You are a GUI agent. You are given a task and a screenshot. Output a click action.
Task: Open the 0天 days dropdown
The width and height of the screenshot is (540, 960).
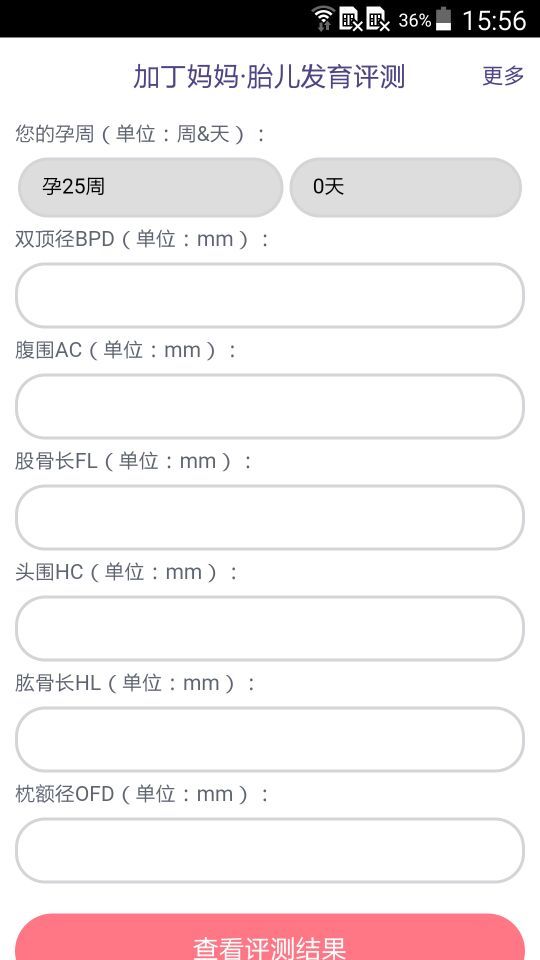pos(405,187)
